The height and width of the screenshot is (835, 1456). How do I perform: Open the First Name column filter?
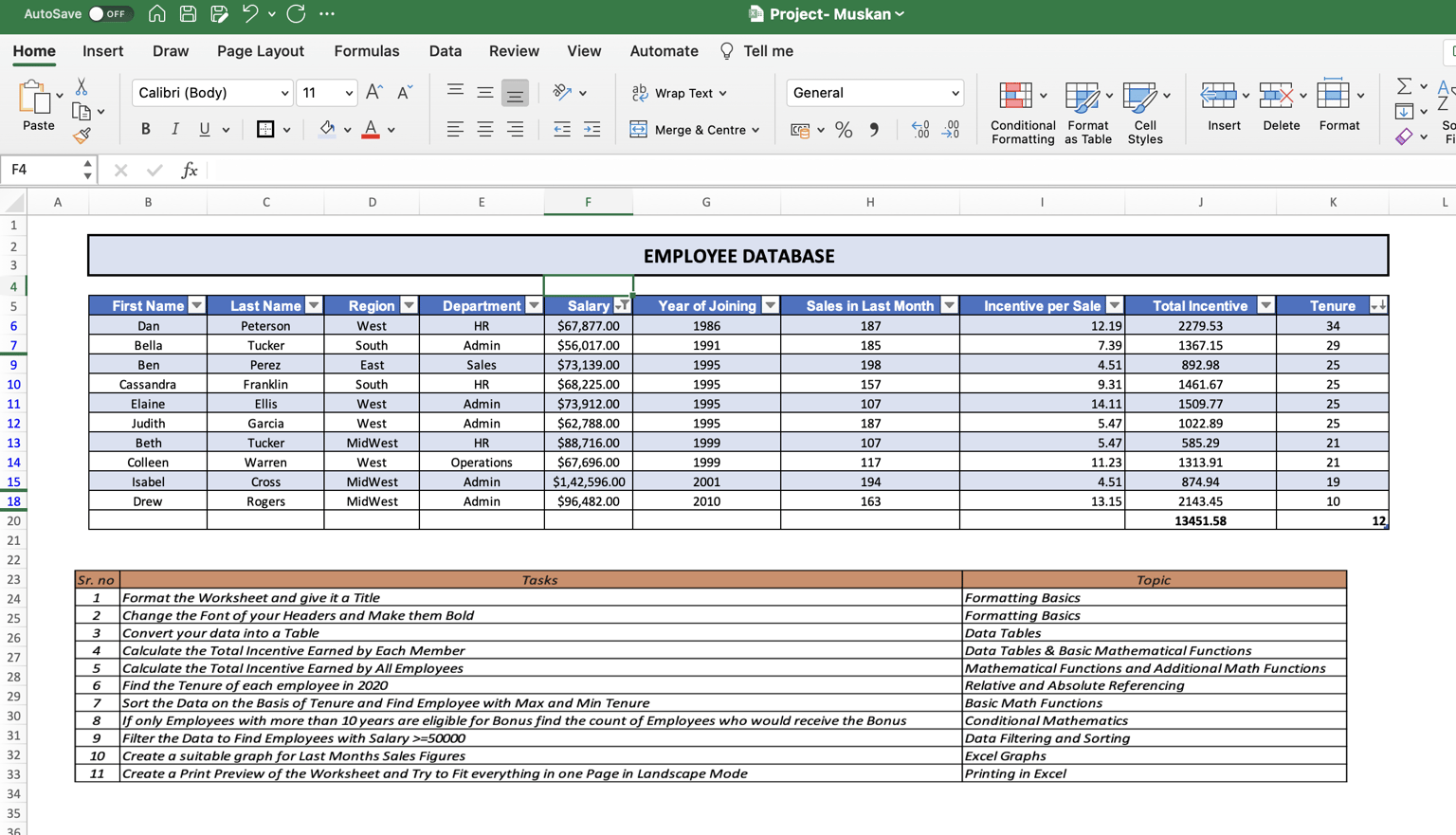(196, 305)
